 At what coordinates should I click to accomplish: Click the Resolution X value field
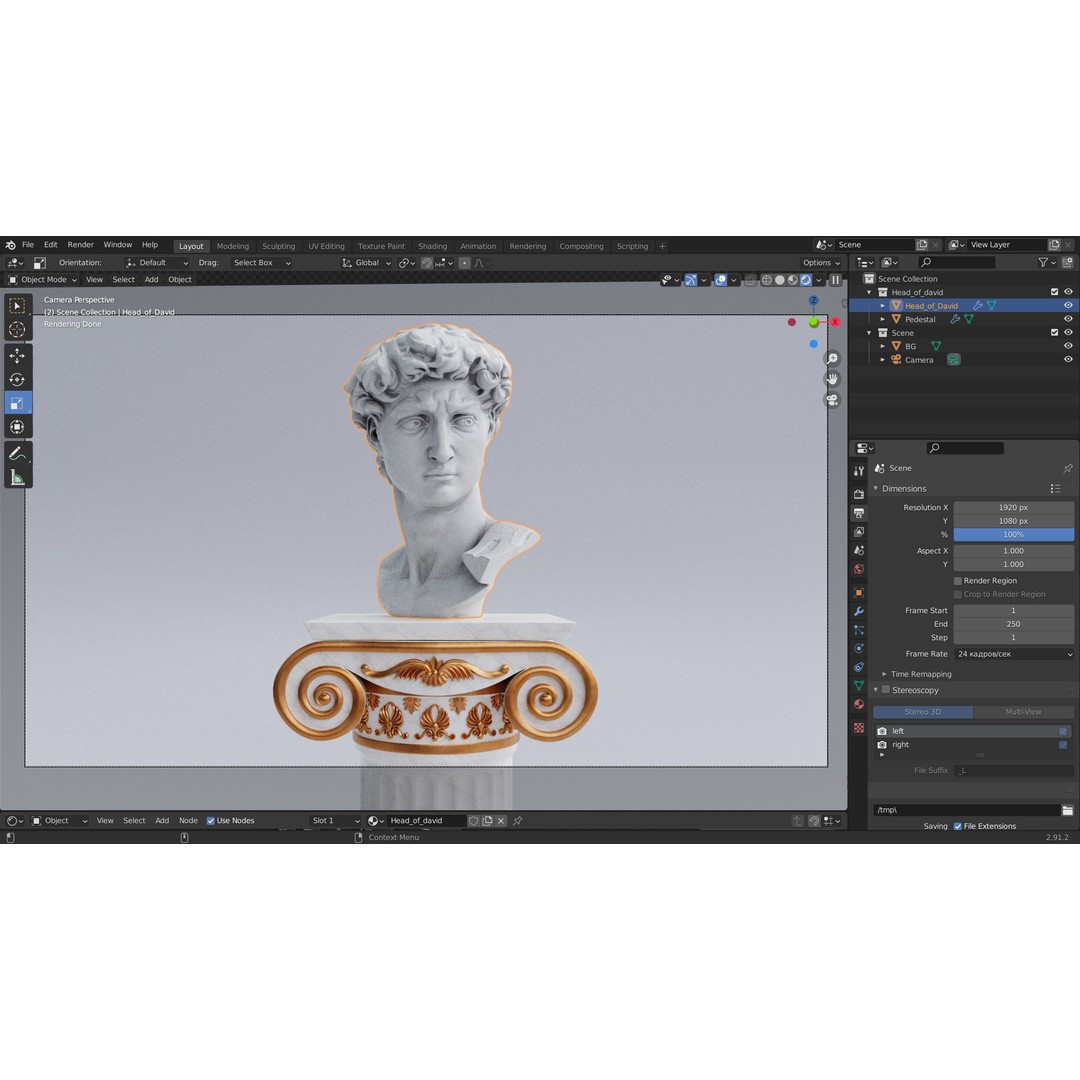coord(1014,508)
